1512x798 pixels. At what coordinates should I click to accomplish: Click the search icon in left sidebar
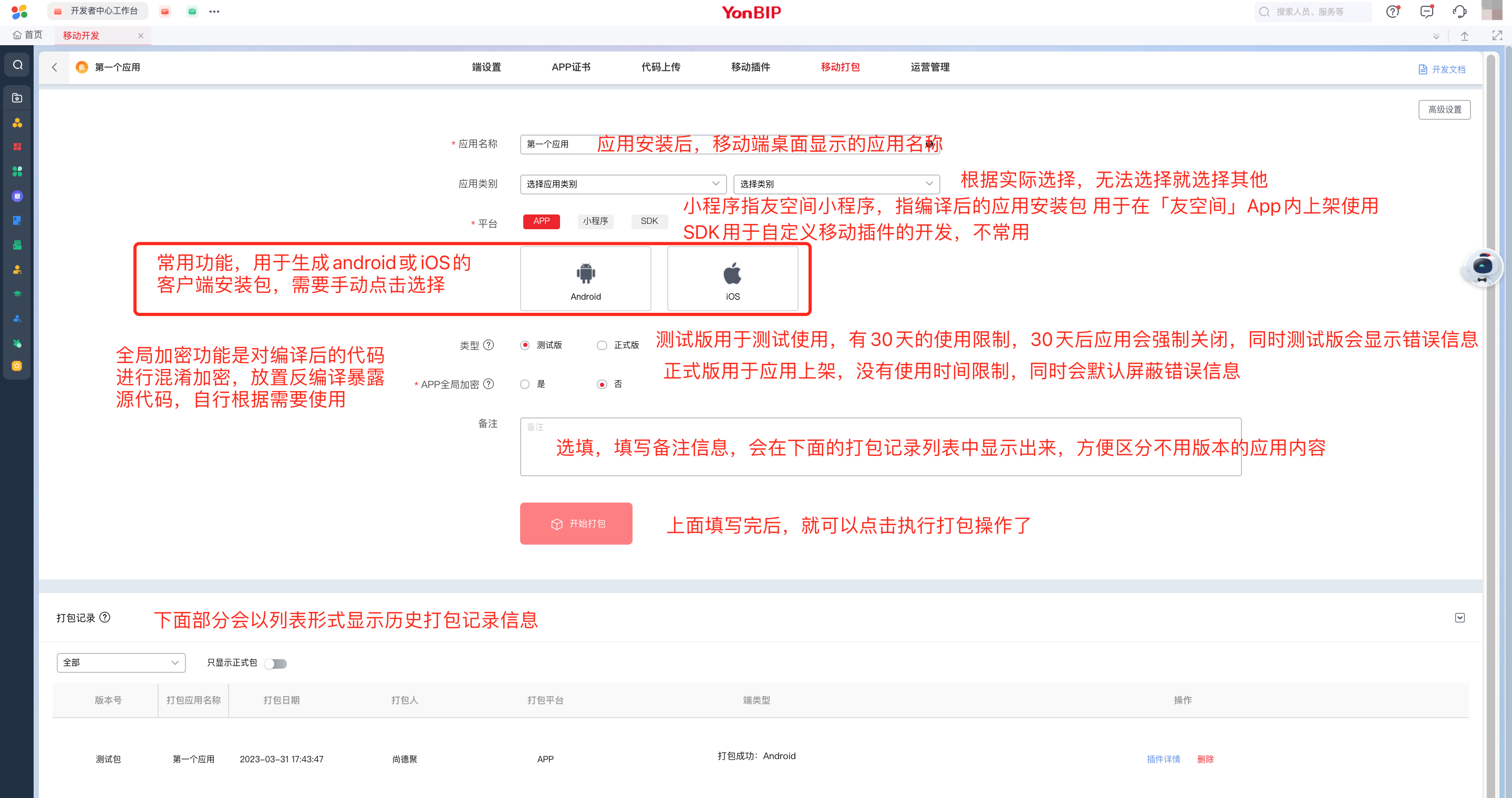pos(18,65)
